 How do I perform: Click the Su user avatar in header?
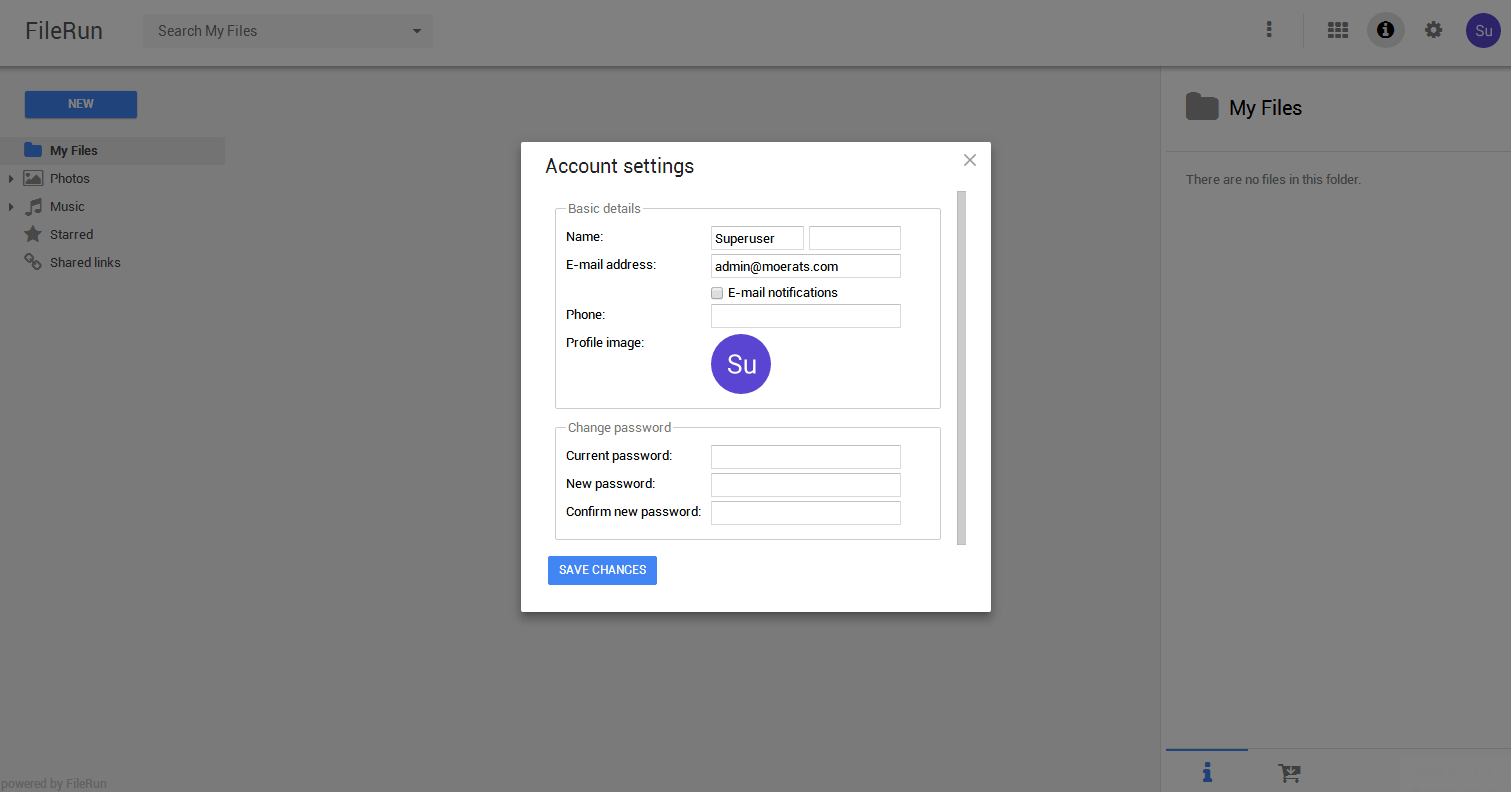coord(1484,30)
